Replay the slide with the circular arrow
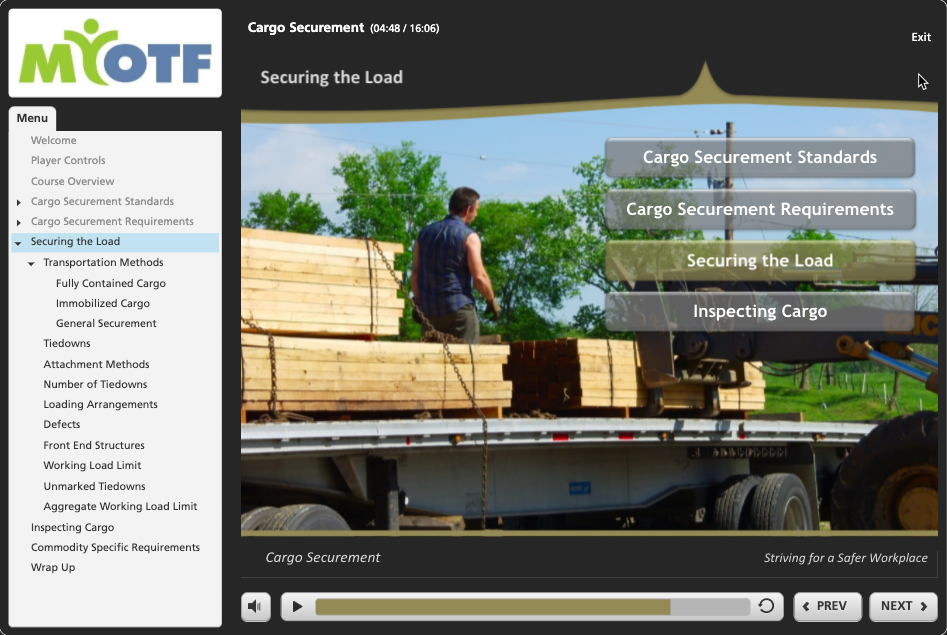The image size is (947, 635). 766,606
